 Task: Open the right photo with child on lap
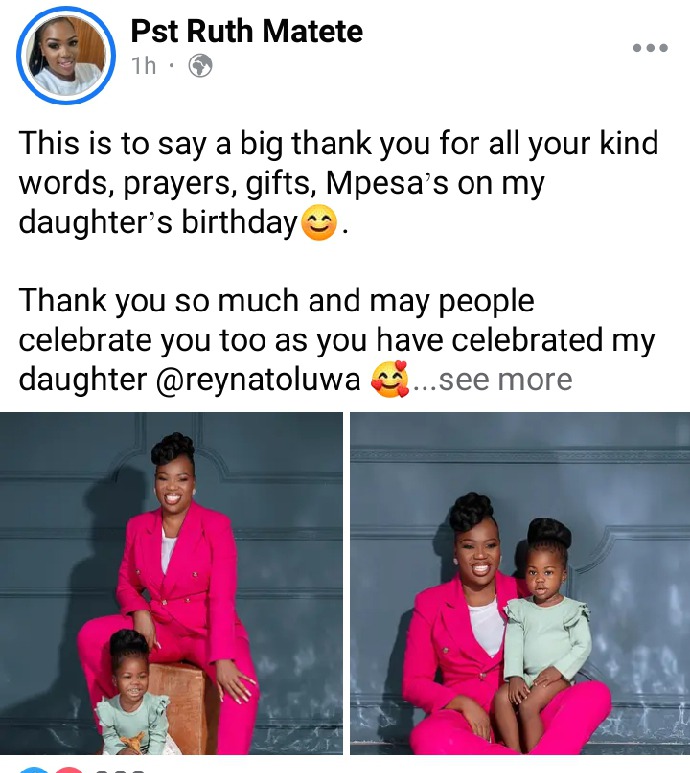[x=520, y=583]
